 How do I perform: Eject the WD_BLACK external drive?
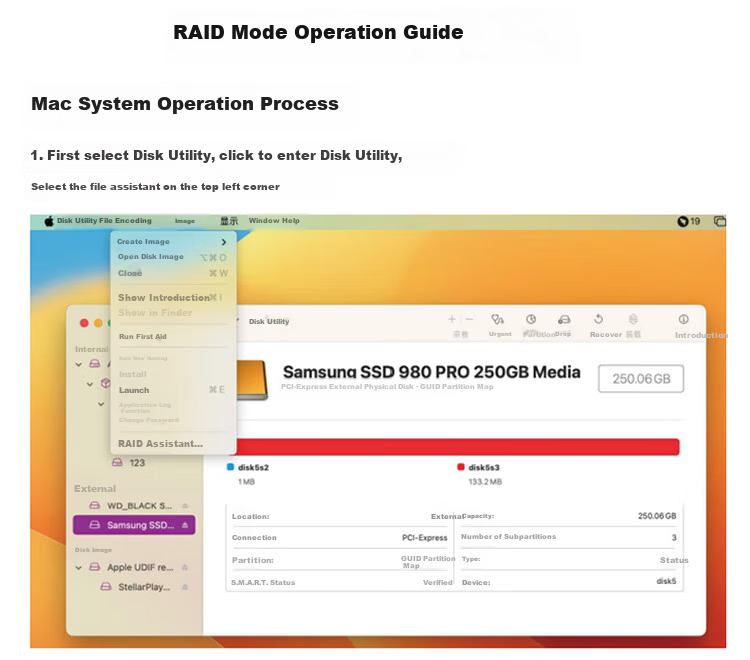point(185,506)
